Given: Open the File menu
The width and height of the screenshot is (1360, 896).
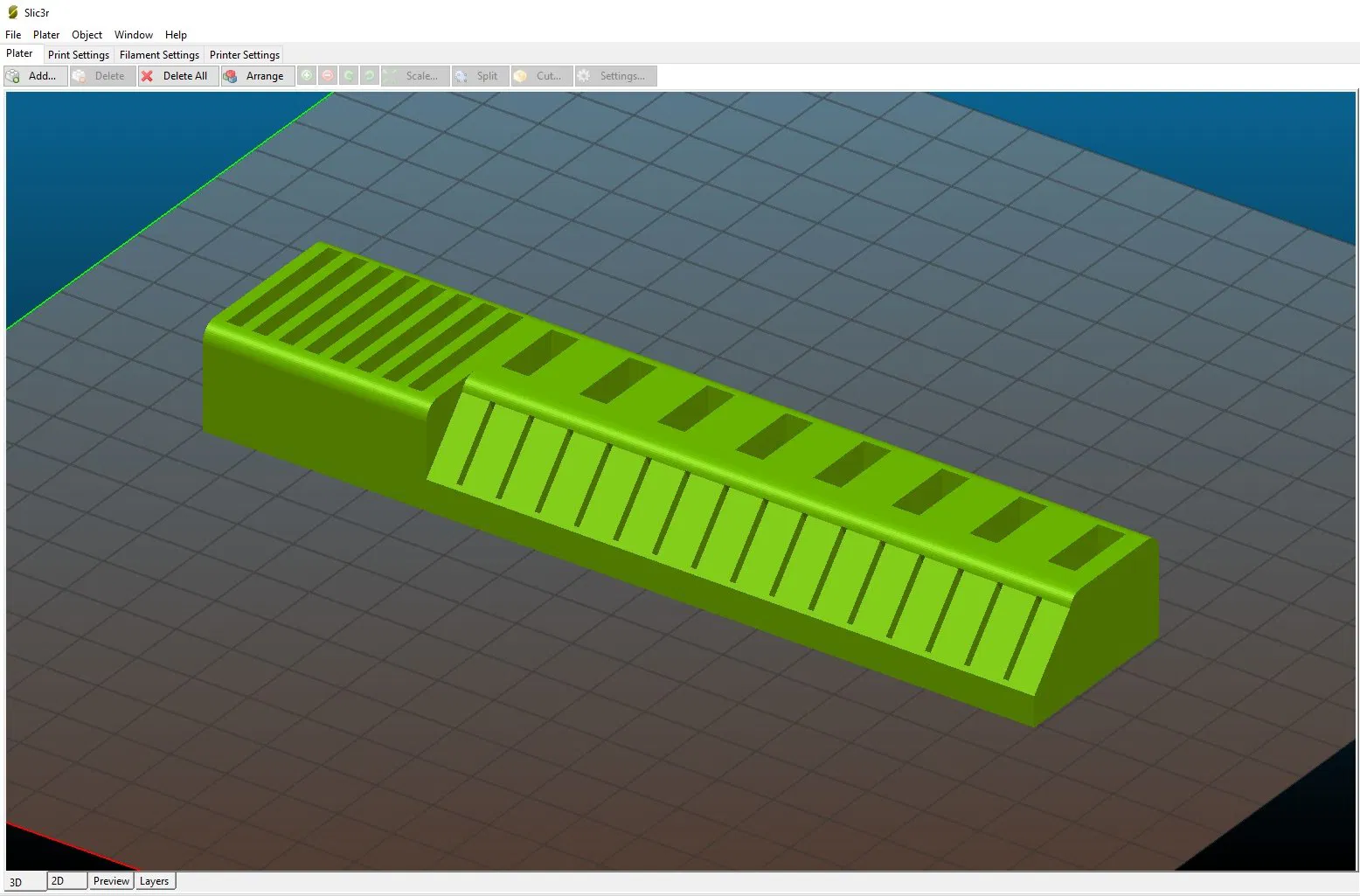Looking at the screenshot, I should (x=13, y=35).
